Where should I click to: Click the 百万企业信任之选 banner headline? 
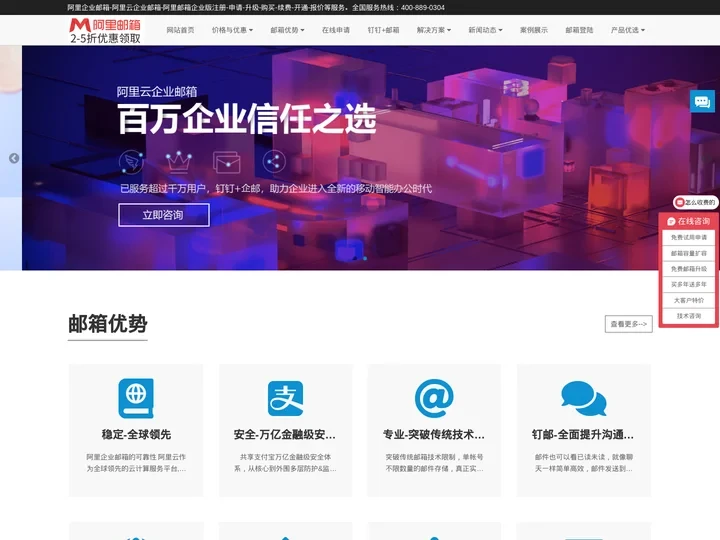point(247,118)
